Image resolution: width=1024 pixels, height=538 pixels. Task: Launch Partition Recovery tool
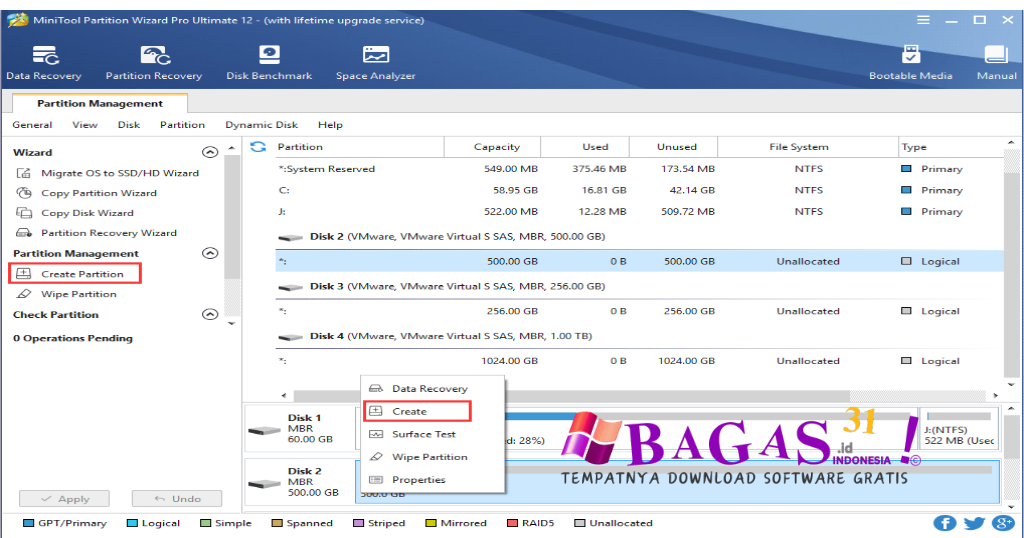[154, 63]
